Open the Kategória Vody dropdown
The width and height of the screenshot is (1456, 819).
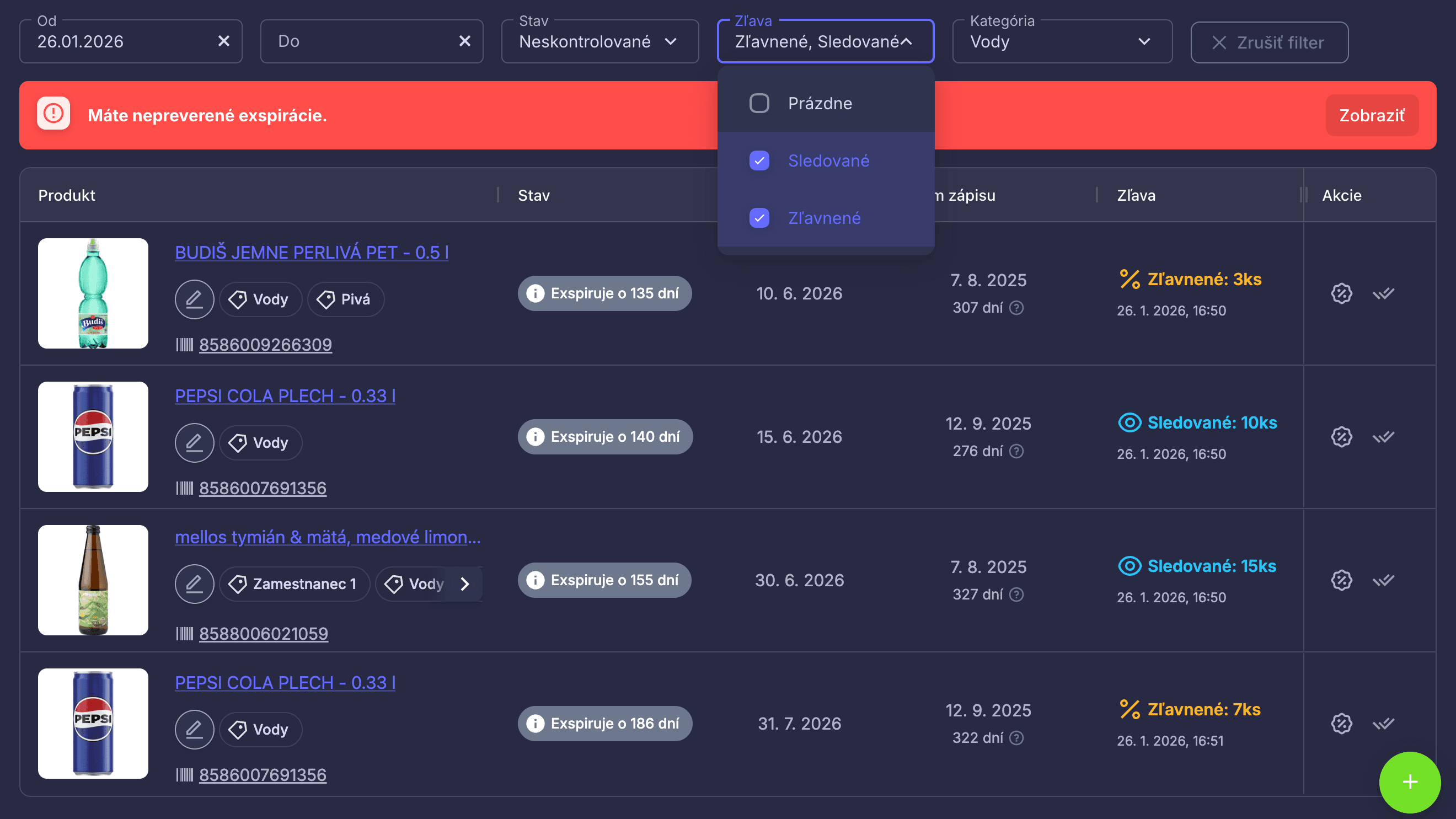click(x=1062, y=42)
